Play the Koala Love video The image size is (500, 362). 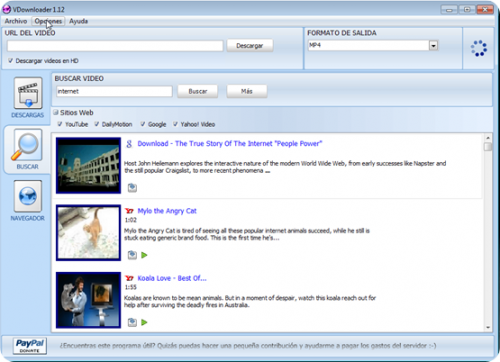tap(144, 322)
